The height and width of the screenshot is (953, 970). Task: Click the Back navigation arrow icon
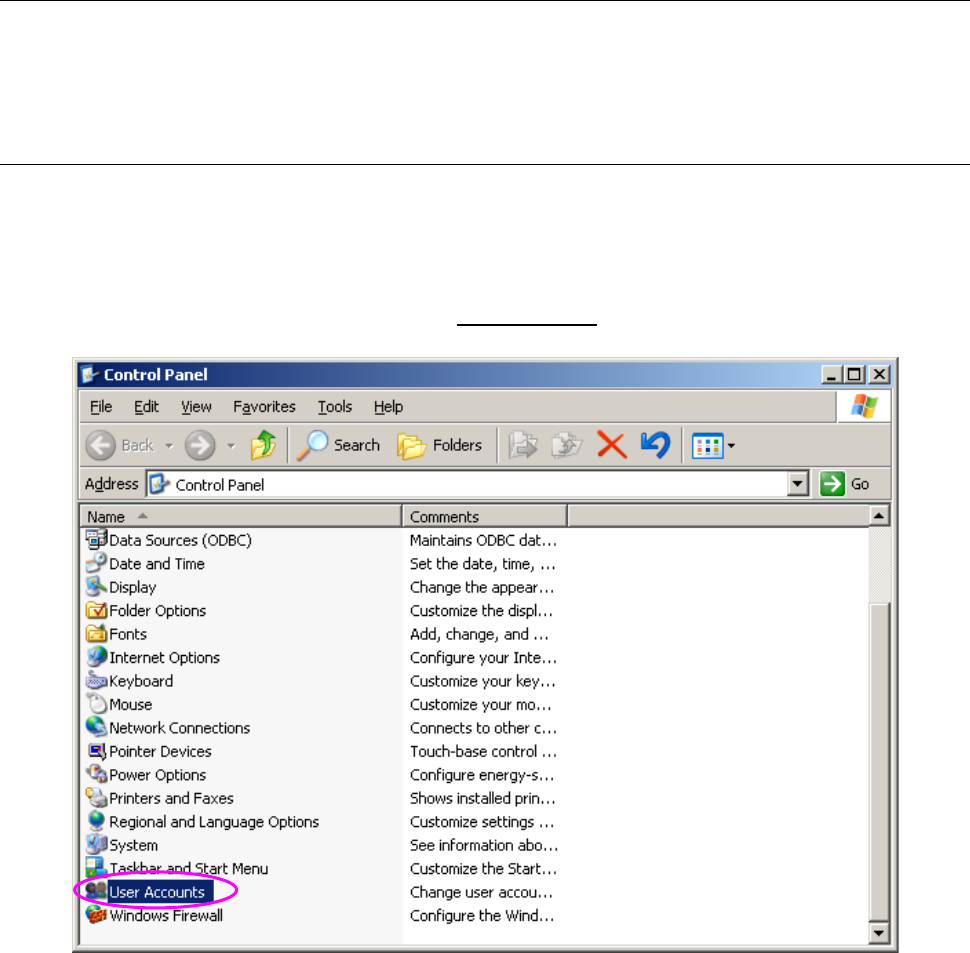pyautogui.click(x=100, y=445)
